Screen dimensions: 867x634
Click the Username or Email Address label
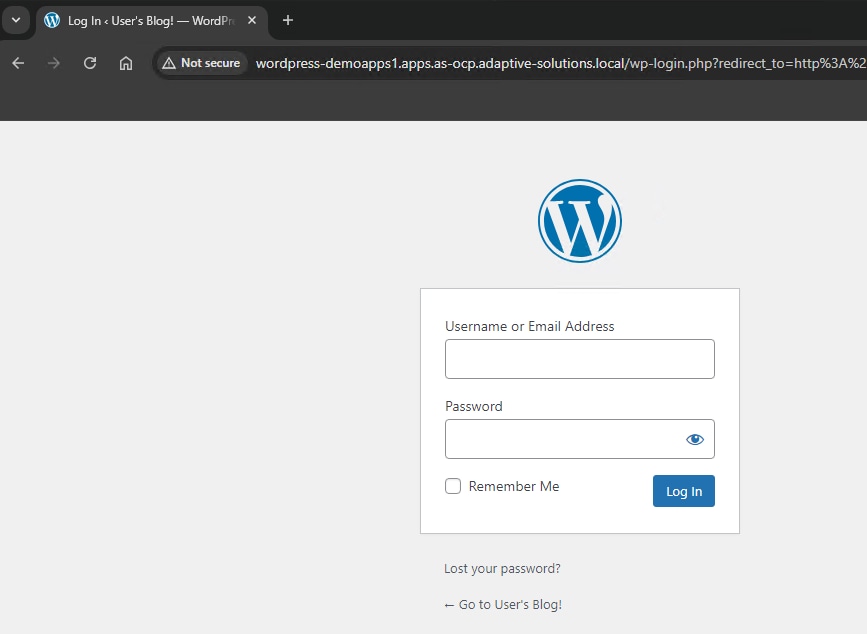coord(530,326)
